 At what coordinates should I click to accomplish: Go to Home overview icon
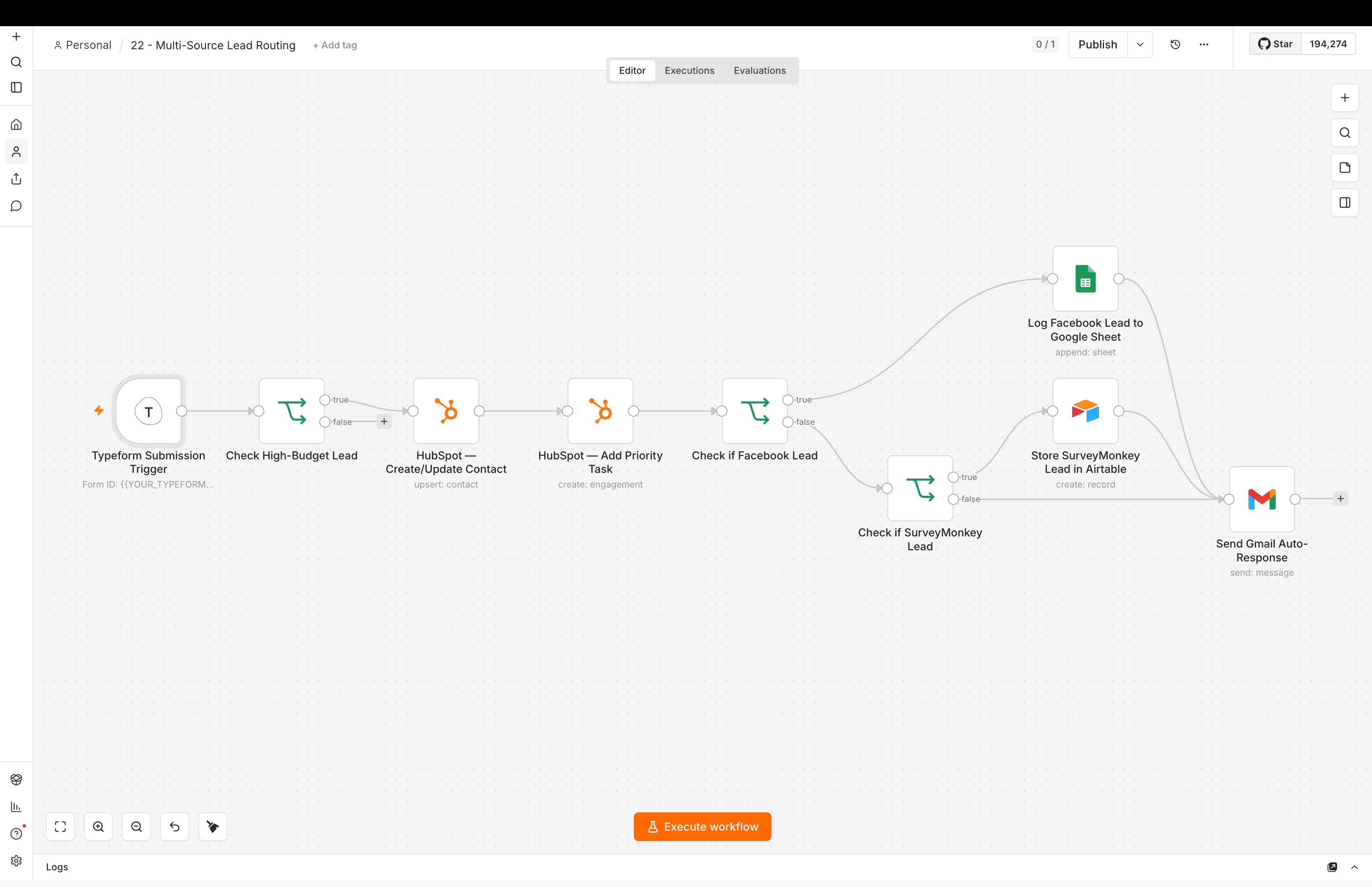[16, 124]
